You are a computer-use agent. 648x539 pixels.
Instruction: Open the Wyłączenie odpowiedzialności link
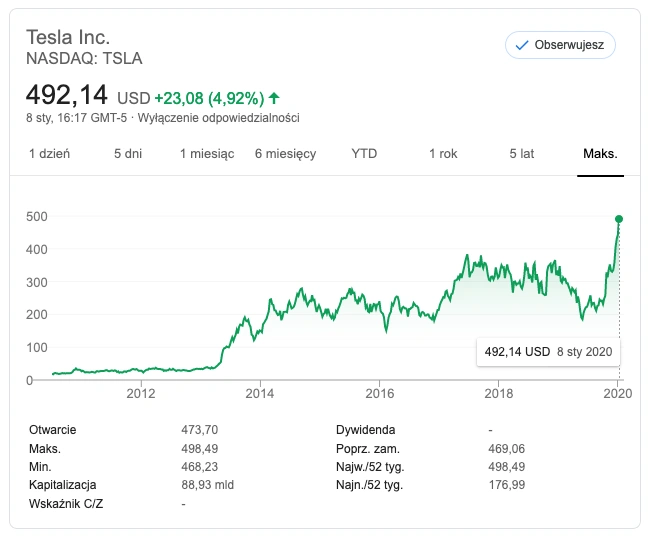218,118
